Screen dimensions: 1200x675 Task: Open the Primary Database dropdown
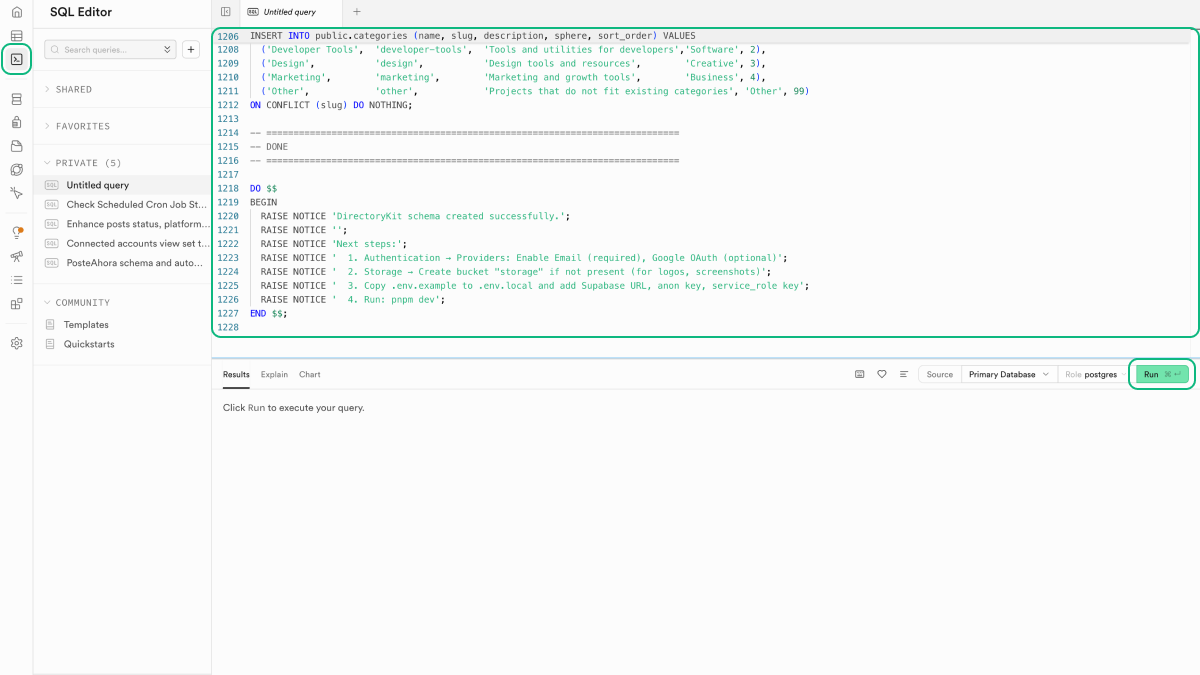1009,374
